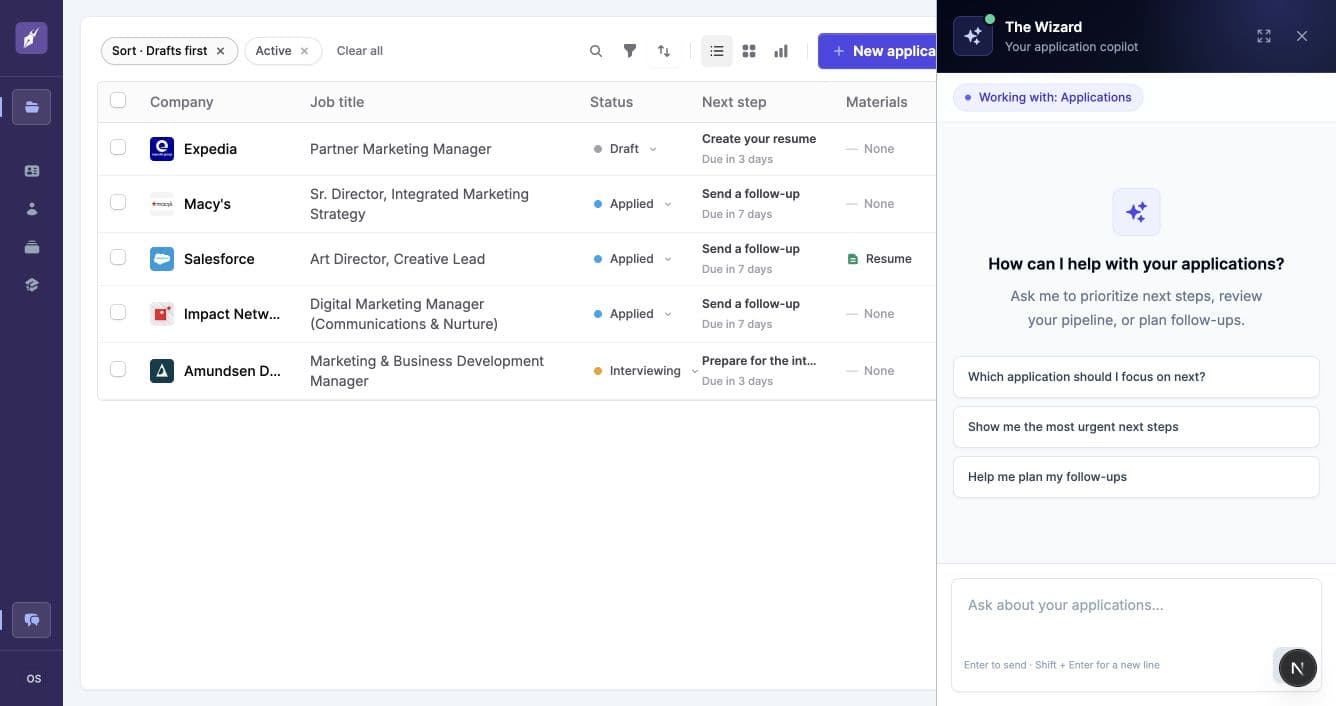Open Salesforce Applied status dropdown
This screenshot has height=706, width=1336.
(x=632, y=259)
